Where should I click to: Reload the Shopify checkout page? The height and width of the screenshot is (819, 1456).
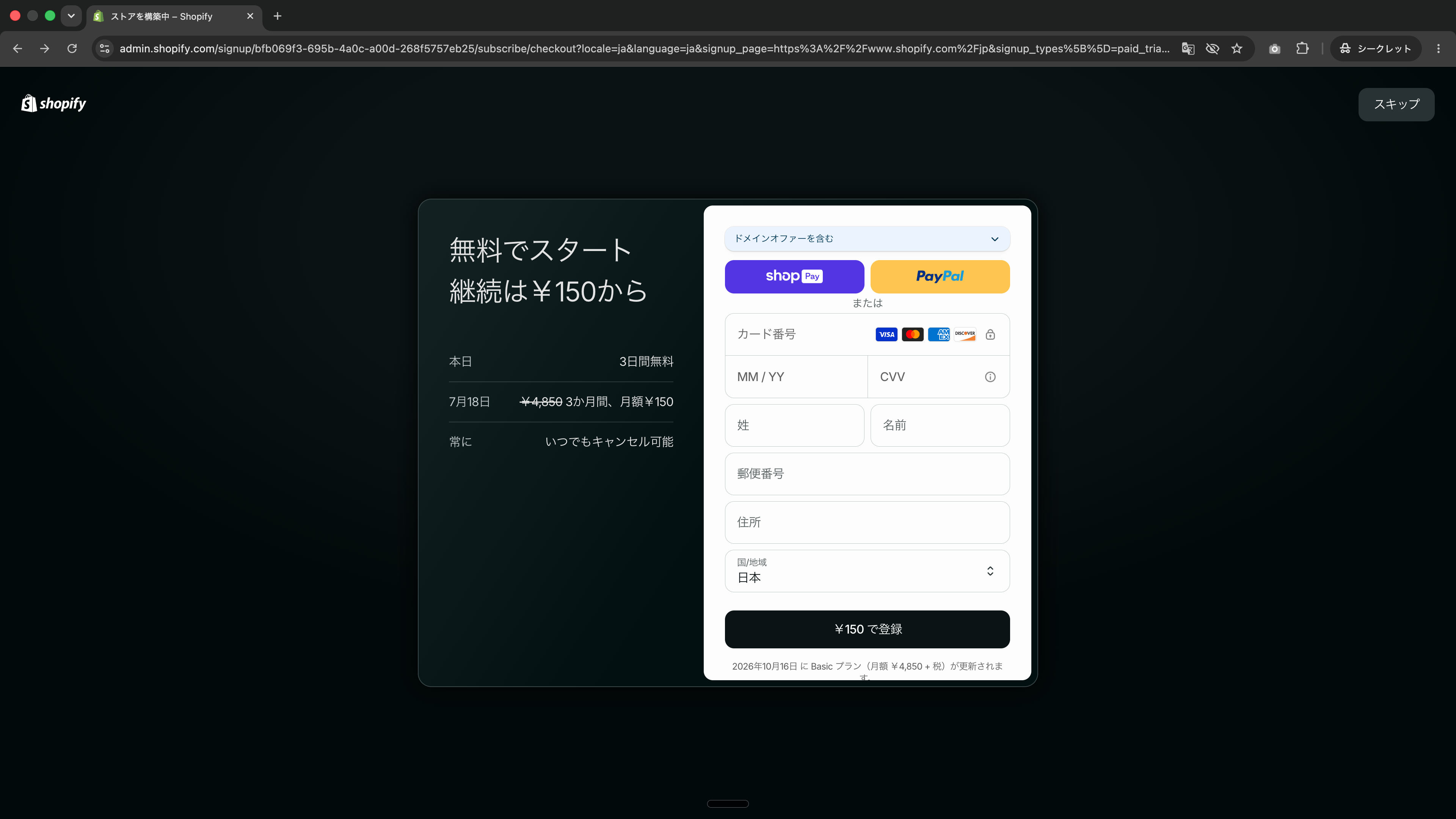point(72,49)
